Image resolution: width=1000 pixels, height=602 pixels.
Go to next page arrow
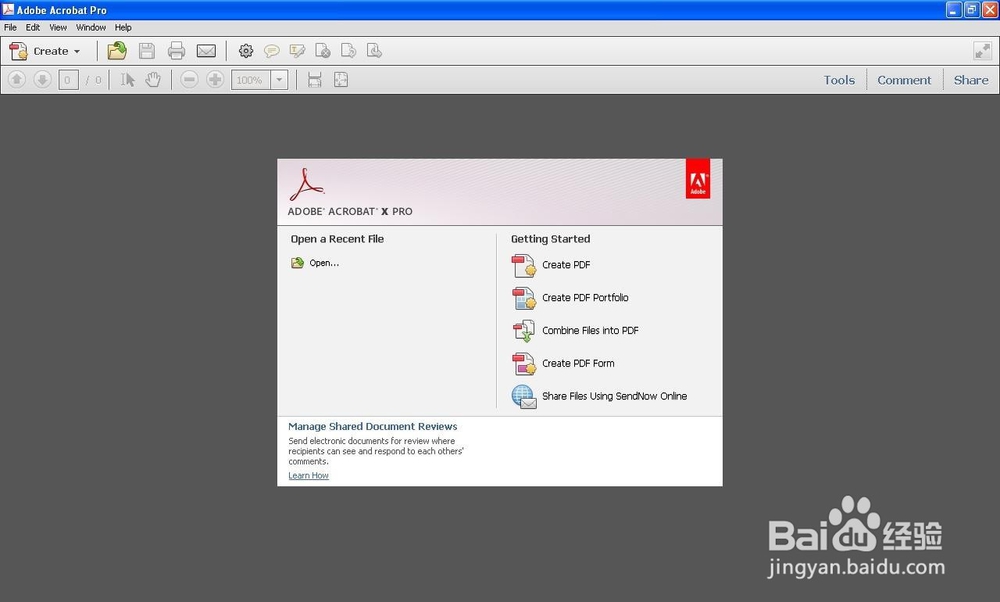[43, 80]
